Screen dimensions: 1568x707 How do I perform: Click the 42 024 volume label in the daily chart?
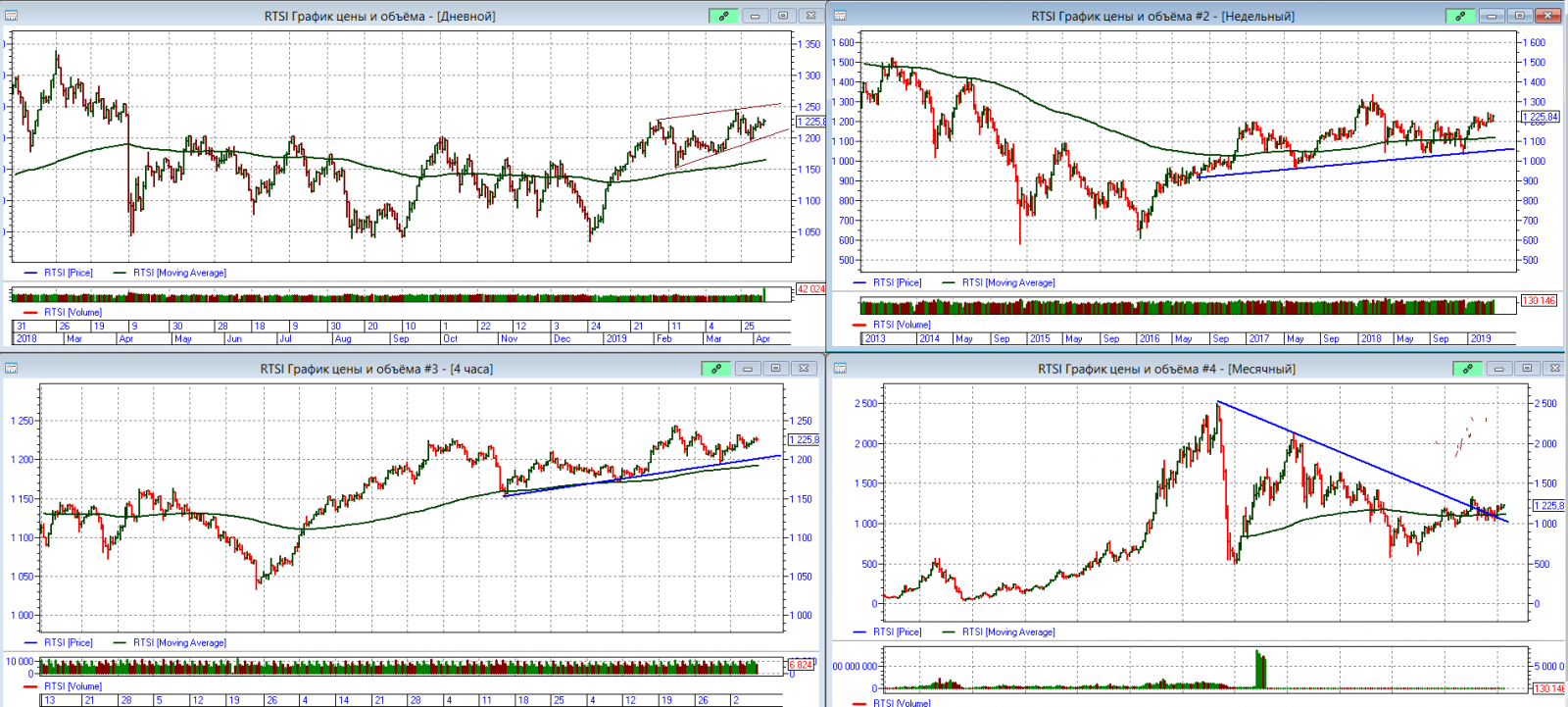pos(810,289)
